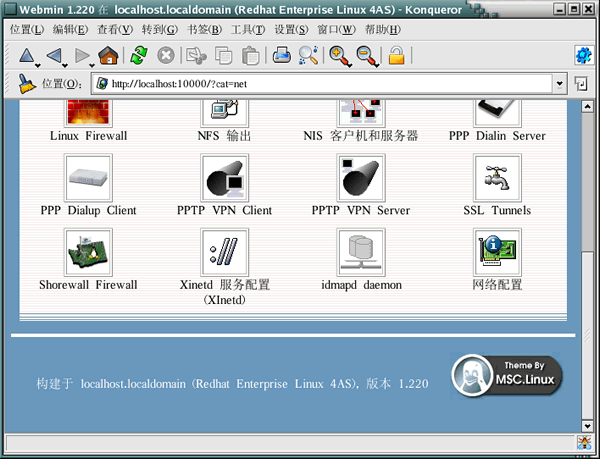Open Find in page magnifier icon
The height and width of the screenshot is (459, 600).
308,55
